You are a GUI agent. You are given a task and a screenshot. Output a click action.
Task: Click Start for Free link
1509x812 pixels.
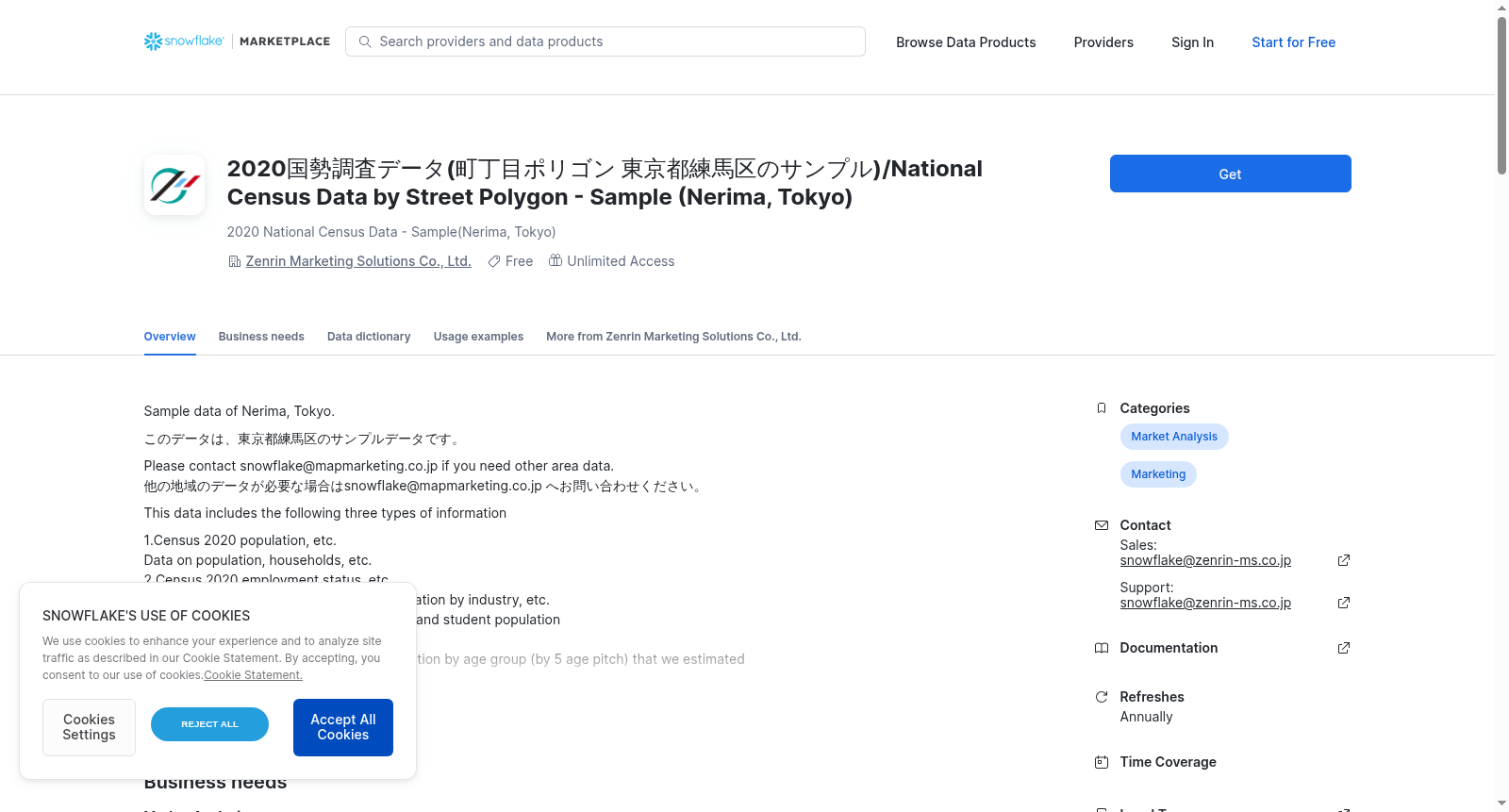(1293, 42)
